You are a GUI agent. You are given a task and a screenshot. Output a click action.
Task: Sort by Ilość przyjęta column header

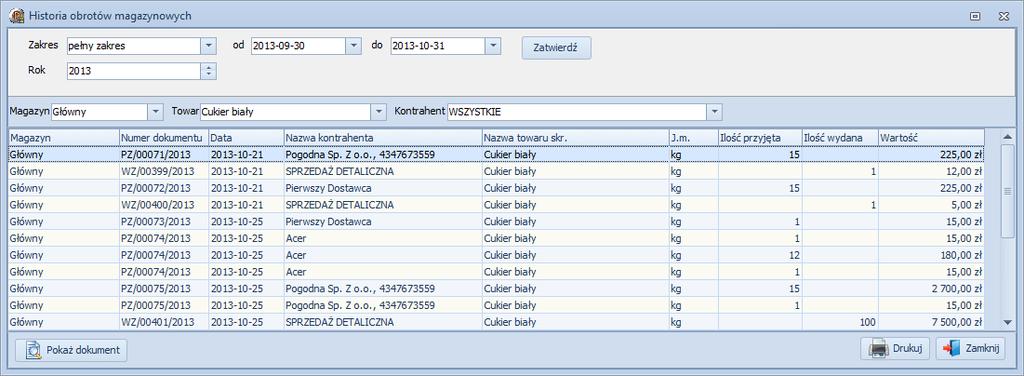pos(760,138)
